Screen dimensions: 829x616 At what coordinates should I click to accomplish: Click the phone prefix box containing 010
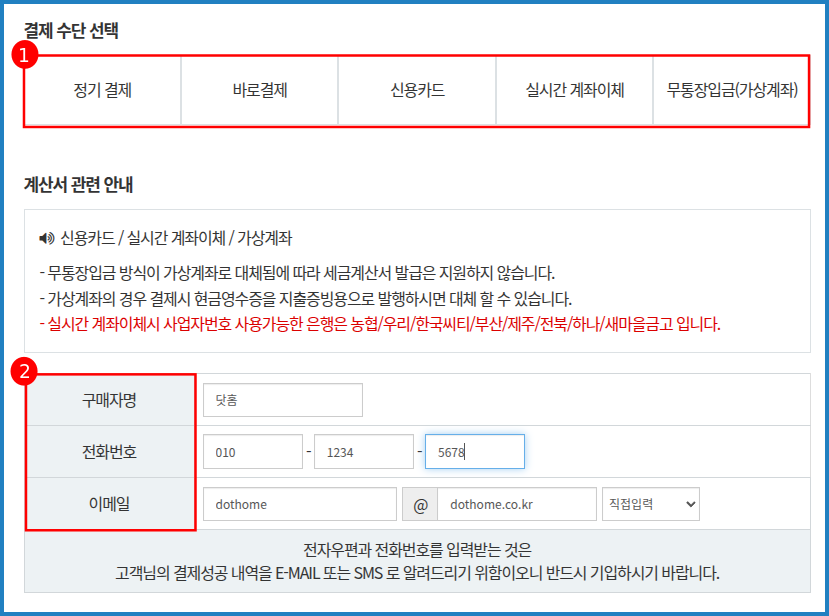[x=252, y=451]
